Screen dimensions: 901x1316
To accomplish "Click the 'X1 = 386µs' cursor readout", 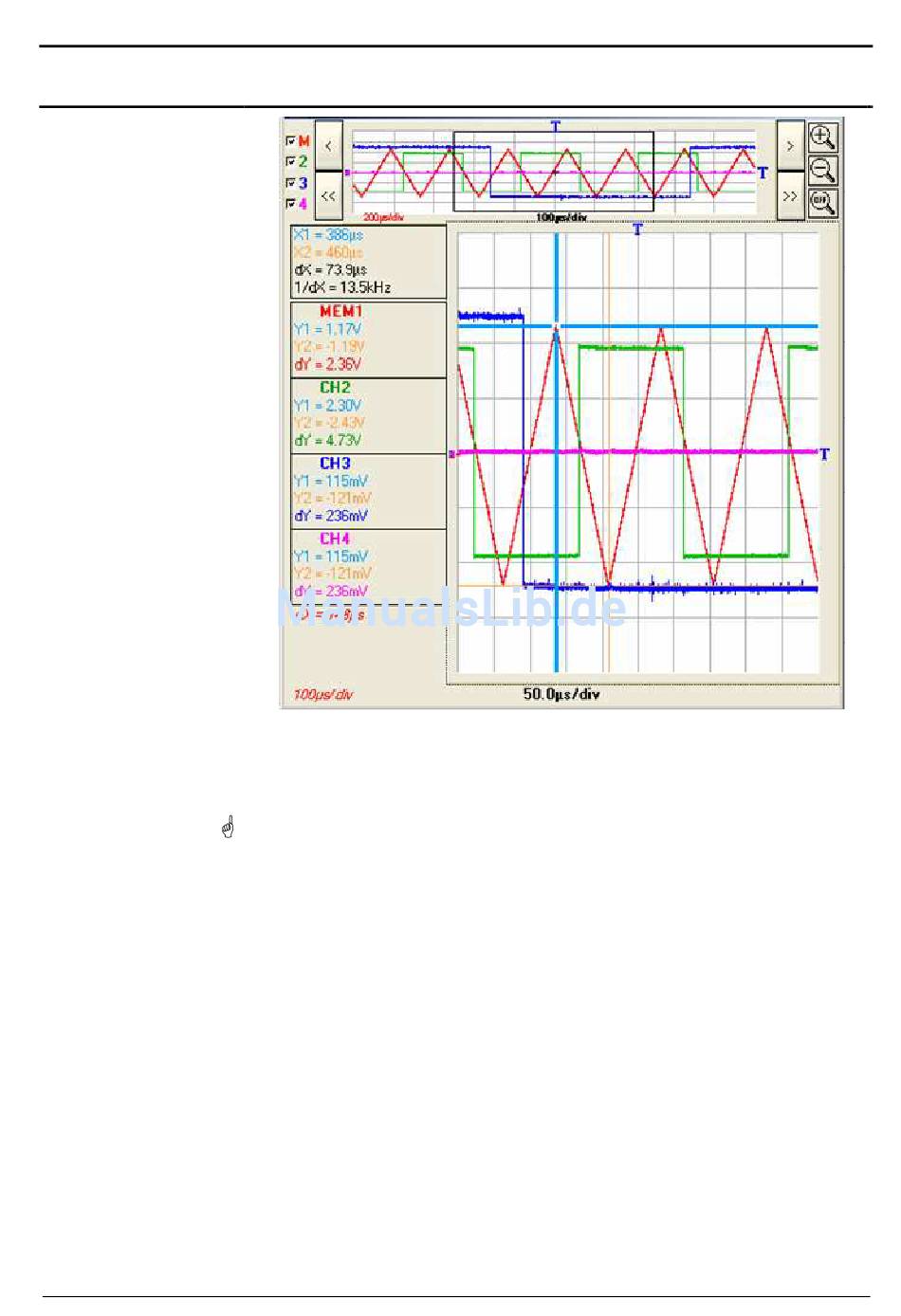I will pyautogui.click(x=328, y=234).
